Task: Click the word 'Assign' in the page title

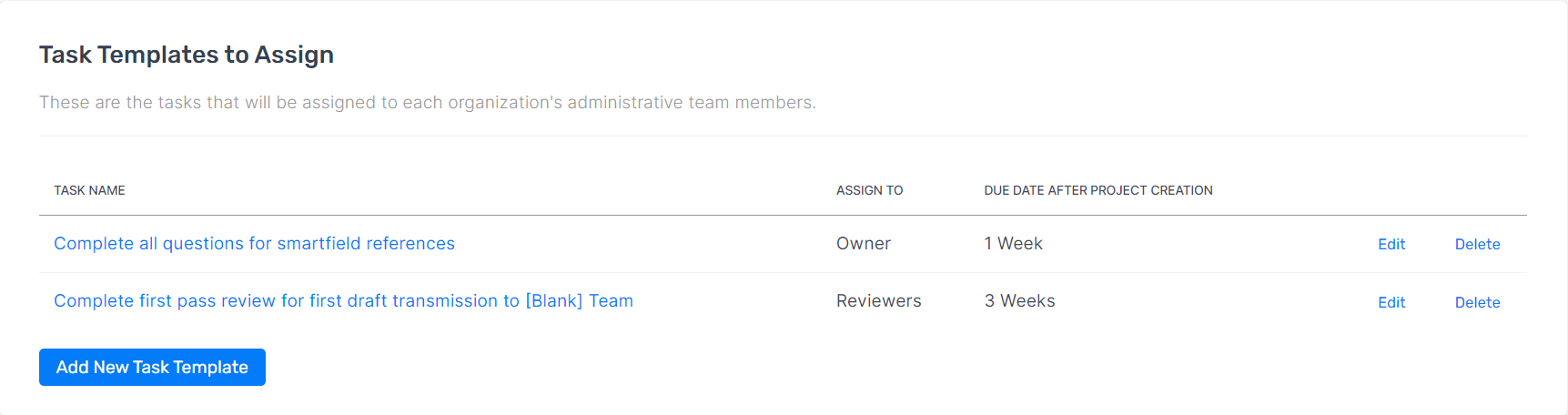Action: point(294,56)
